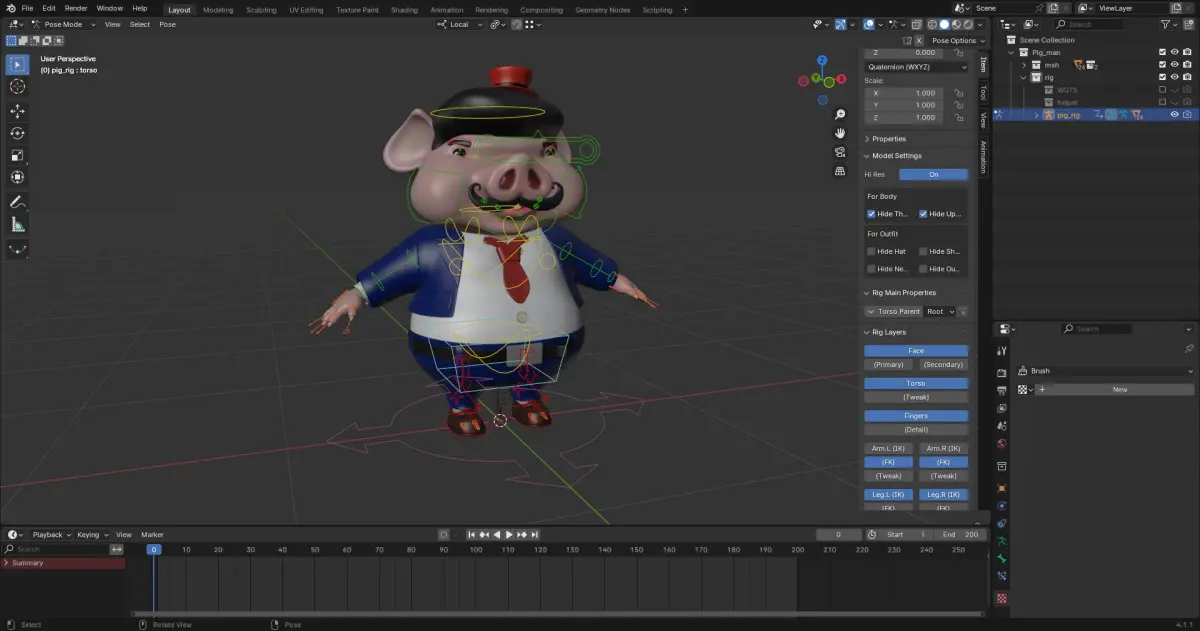This screenshot has width=1200, height=631.
Task: Switch to the Sculpting workspace tab
Action: 262,9
